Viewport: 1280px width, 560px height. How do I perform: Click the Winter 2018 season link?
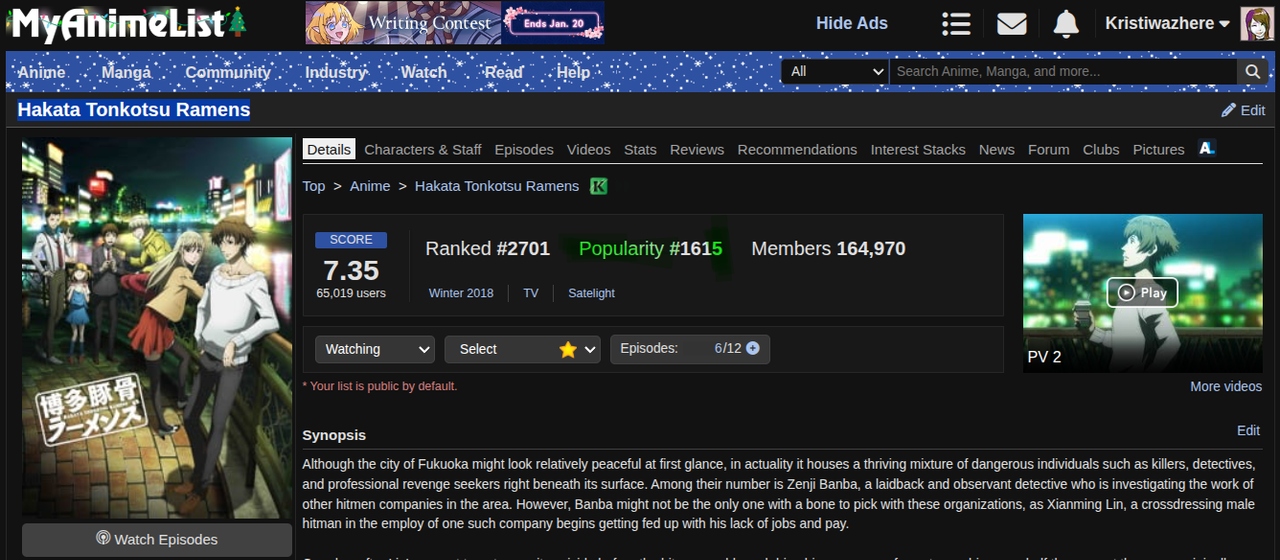coord(461,293)
